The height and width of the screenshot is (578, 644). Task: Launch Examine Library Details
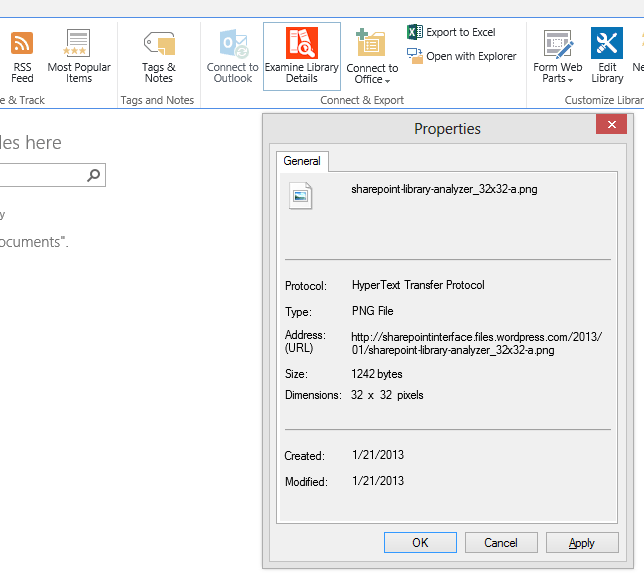(302, 56)
